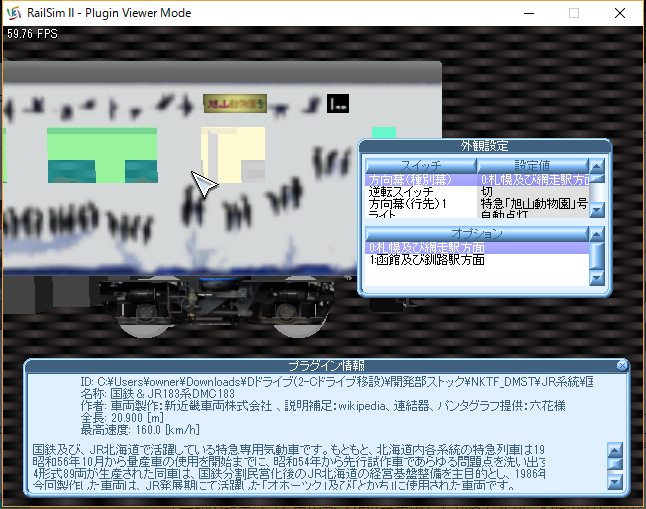The image size is (646, 509).
Task: Click the plugin ID path line
Action: (337, 382)
